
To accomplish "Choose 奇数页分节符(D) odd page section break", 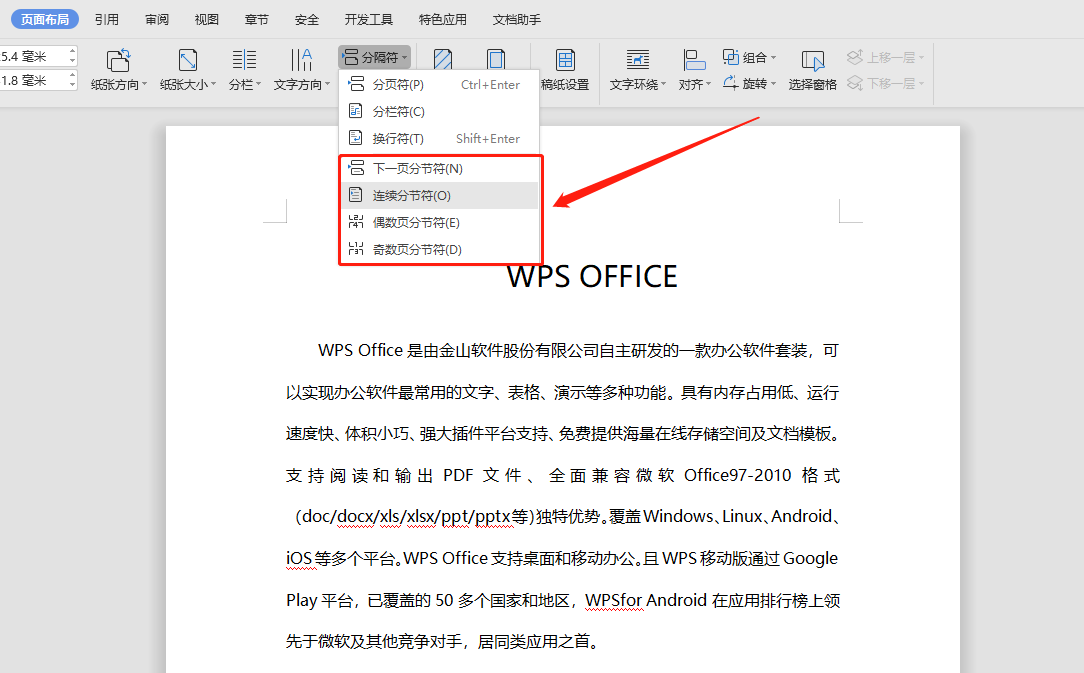I will point(440,249).
